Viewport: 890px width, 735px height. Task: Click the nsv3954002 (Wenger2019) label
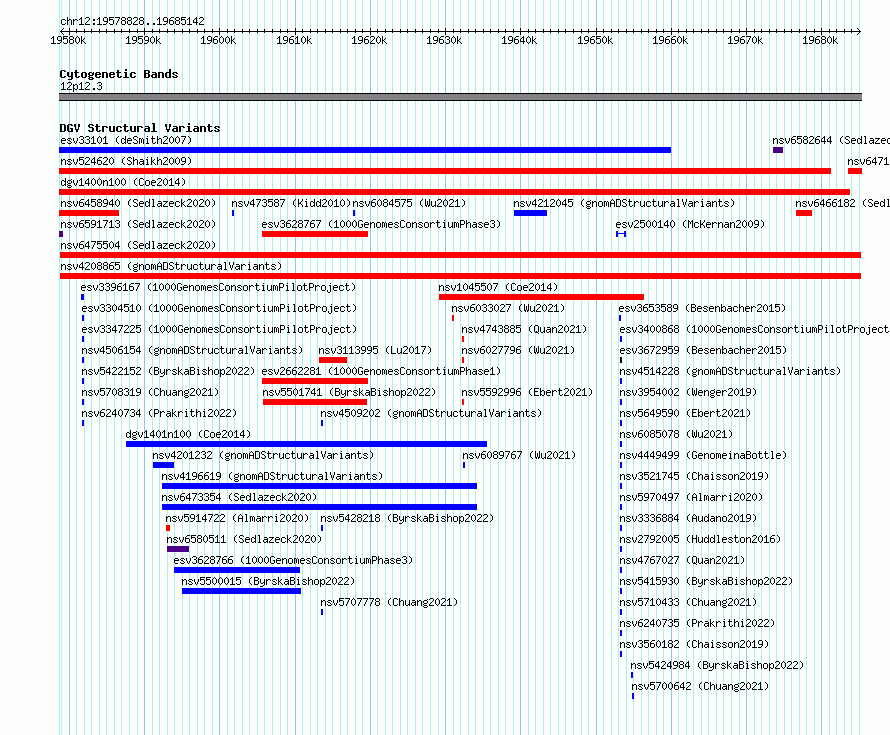(x=688, y=392)
